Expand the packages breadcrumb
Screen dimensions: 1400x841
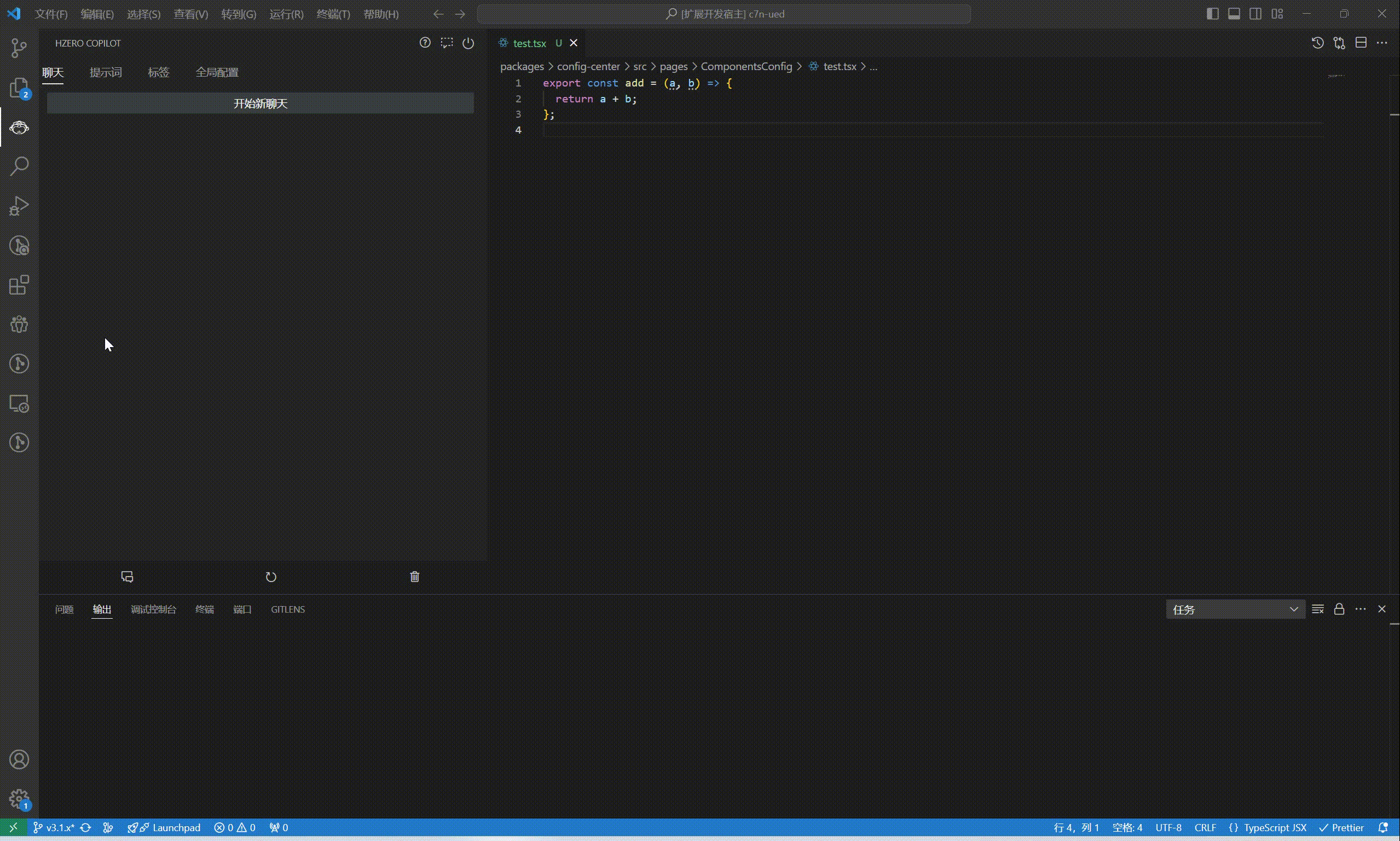click(x=522, y=67)
